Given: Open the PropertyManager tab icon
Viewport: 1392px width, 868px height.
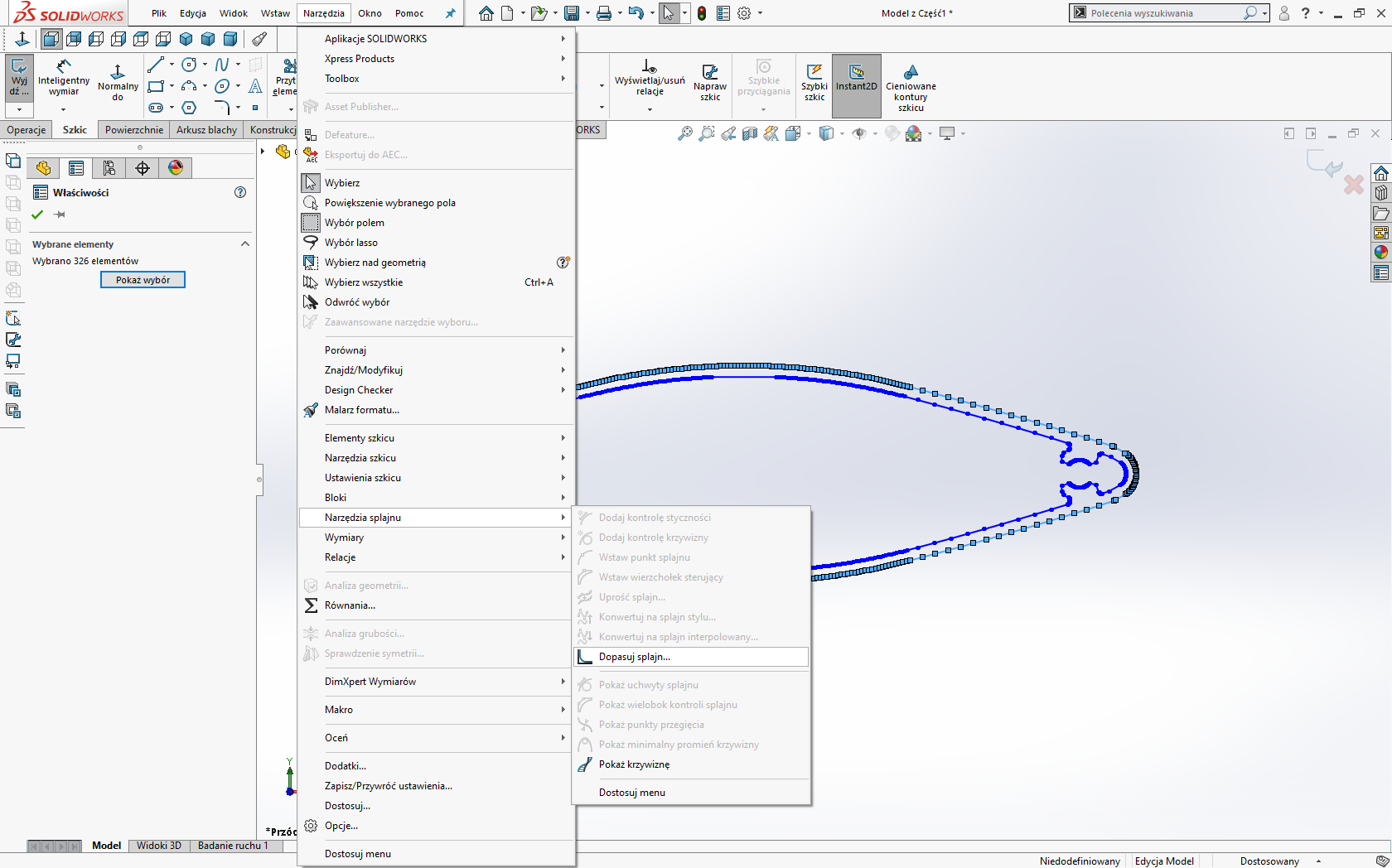Looking at the screenshot, I should [x=76, y=168].
